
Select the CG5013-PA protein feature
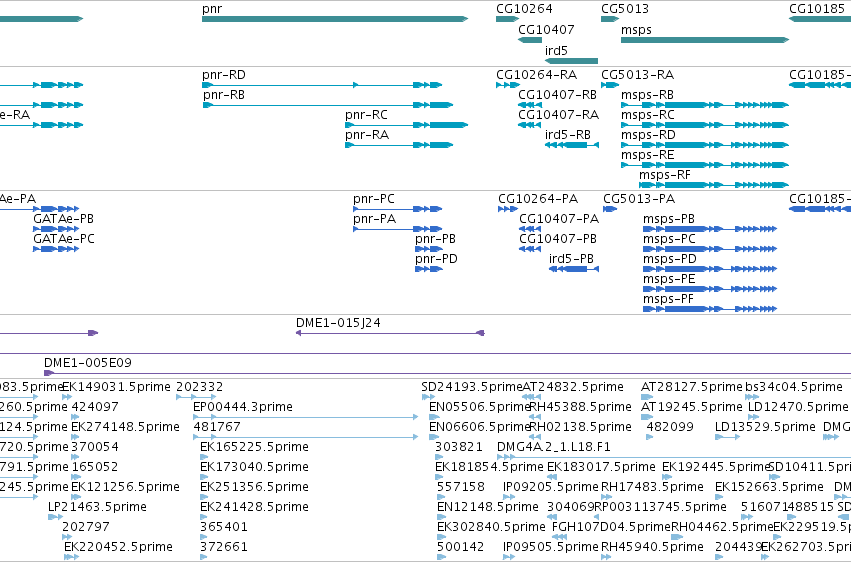tap(610, 209)
